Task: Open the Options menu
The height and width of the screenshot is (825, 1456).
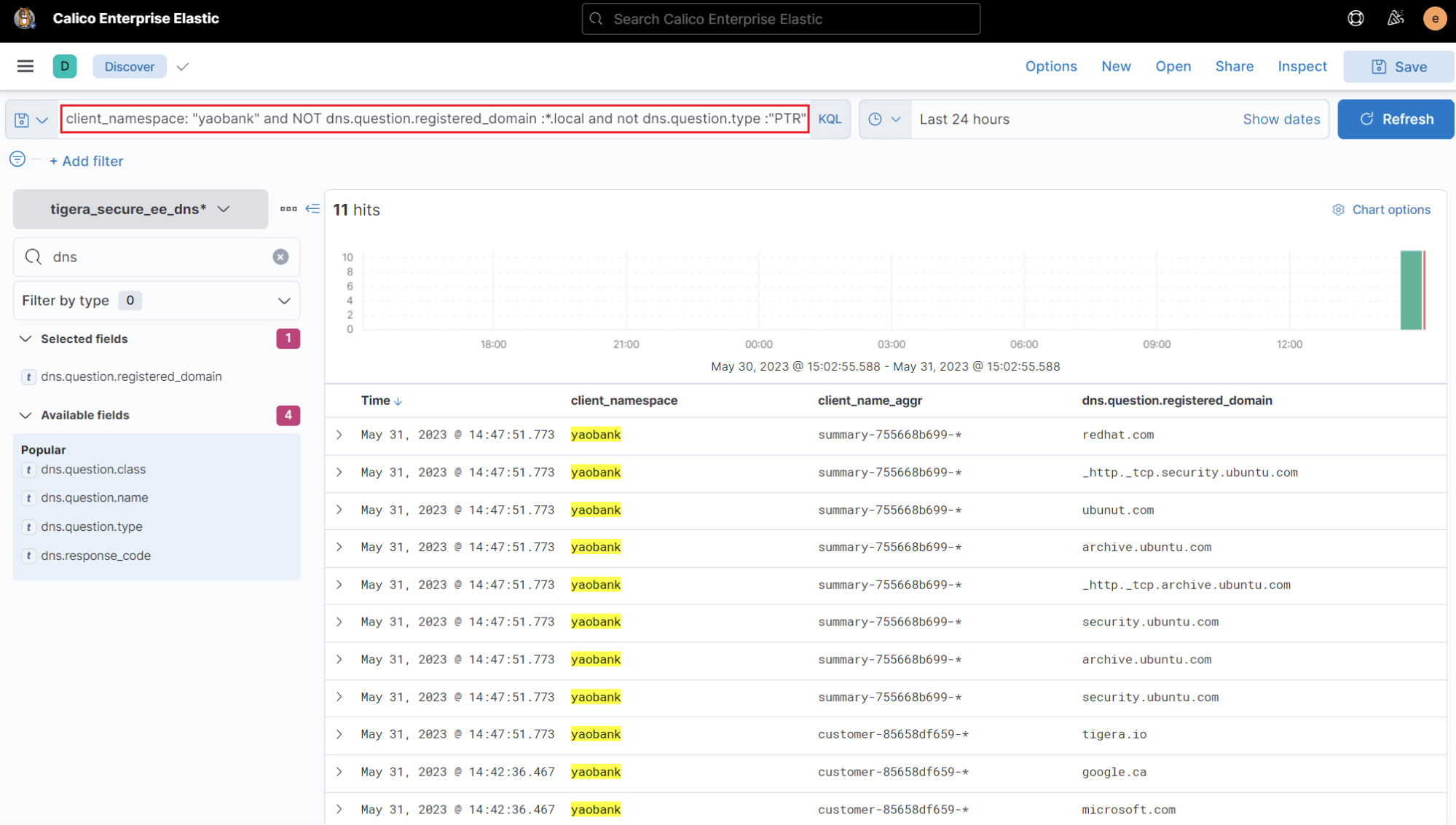Action: [1051, 66]
